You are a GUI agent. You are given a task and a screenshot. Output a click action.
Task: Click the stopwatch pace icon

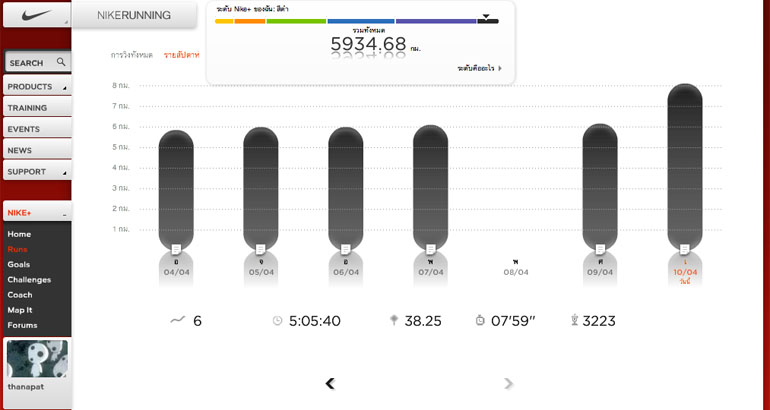(x=480, y=321)
